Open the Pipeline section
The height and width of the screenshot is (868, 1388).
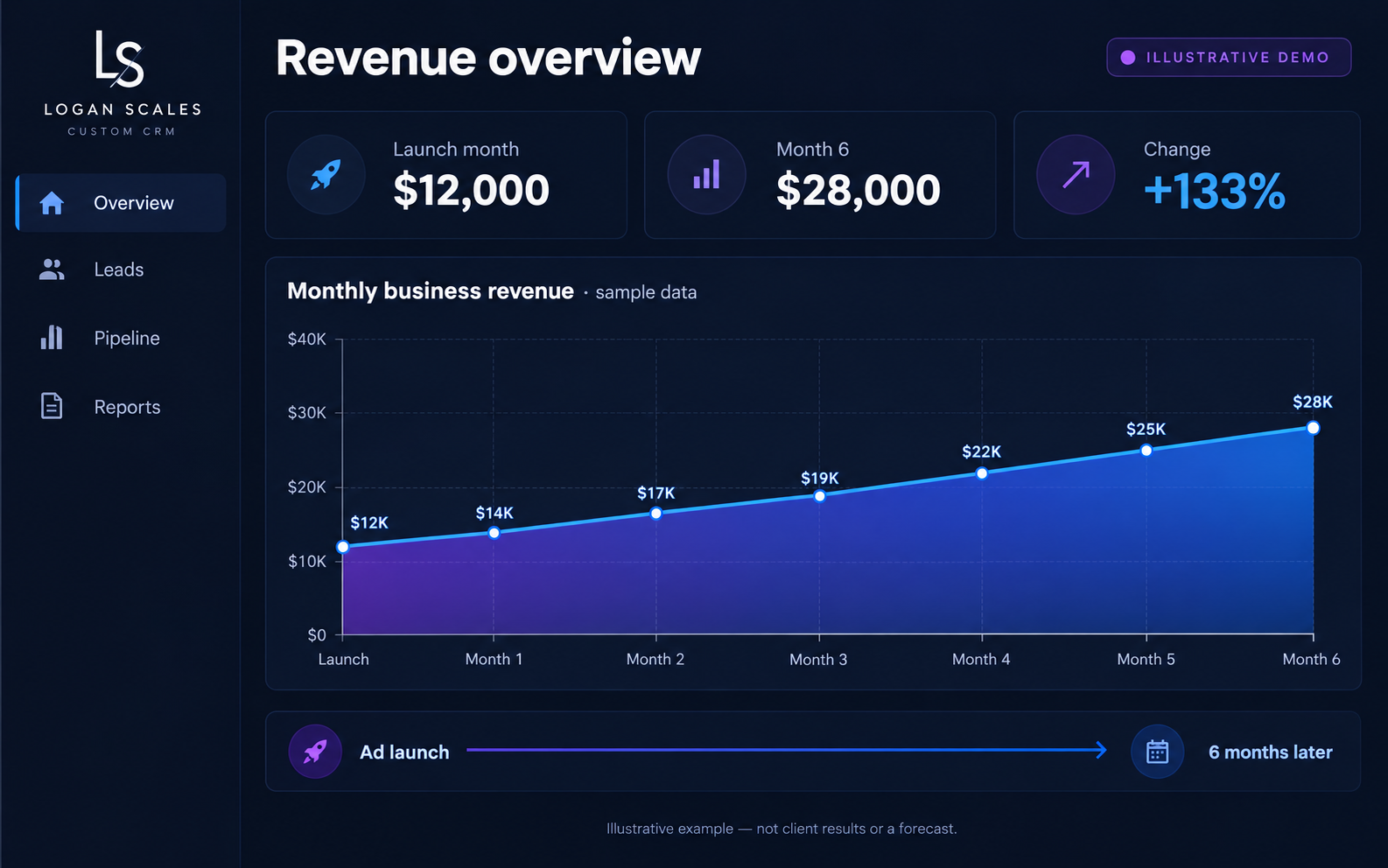point(122,338)
